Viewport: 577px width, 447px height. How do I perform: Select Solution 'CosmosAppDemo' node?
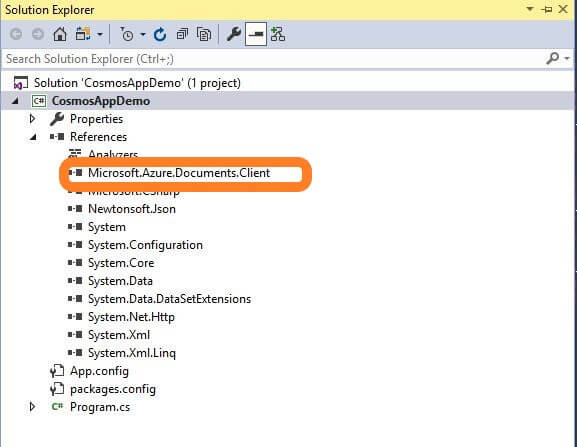(137, 83)
